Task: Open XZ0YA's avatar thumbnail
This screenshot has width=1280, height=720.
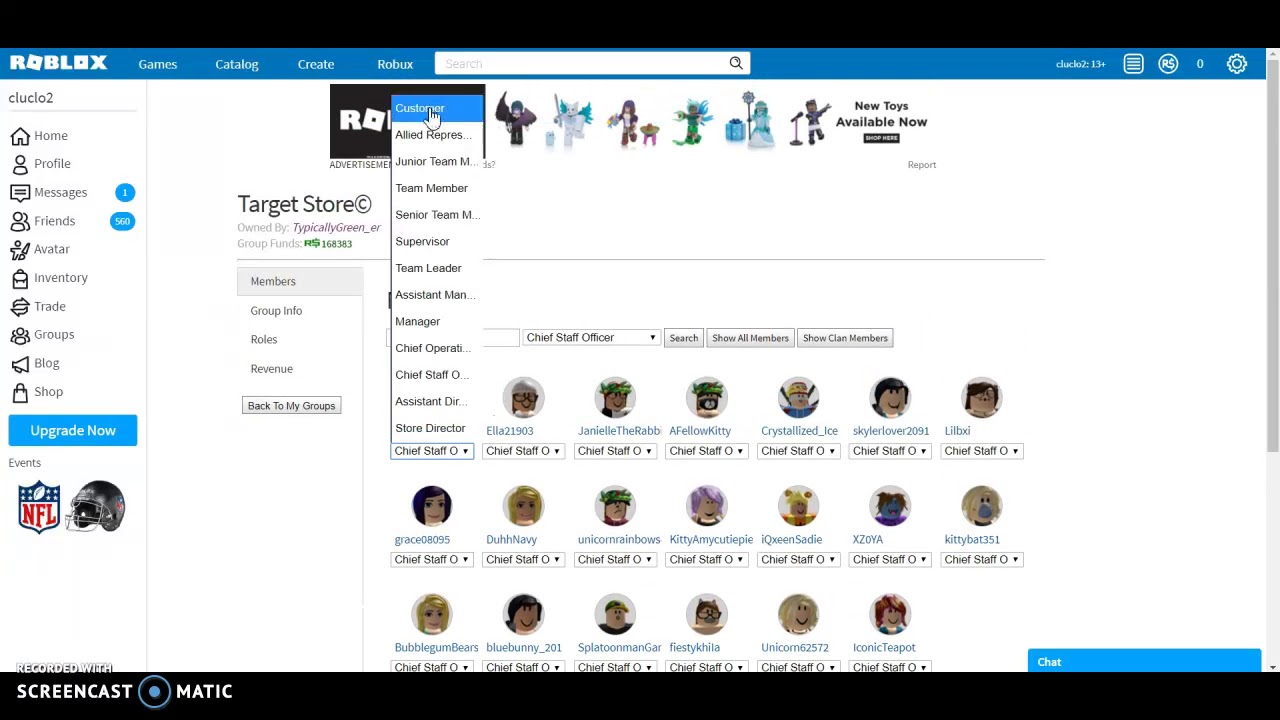Action: coord(890,506)
